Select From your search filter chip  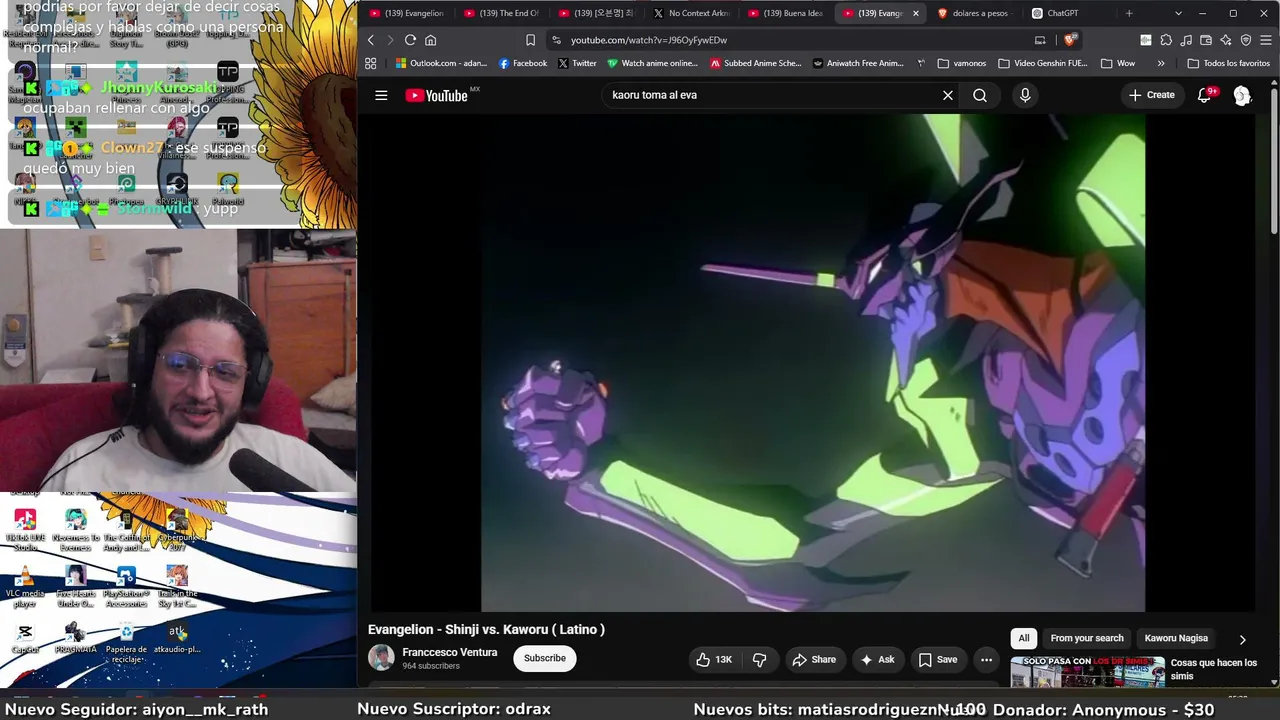(1087, 638)
